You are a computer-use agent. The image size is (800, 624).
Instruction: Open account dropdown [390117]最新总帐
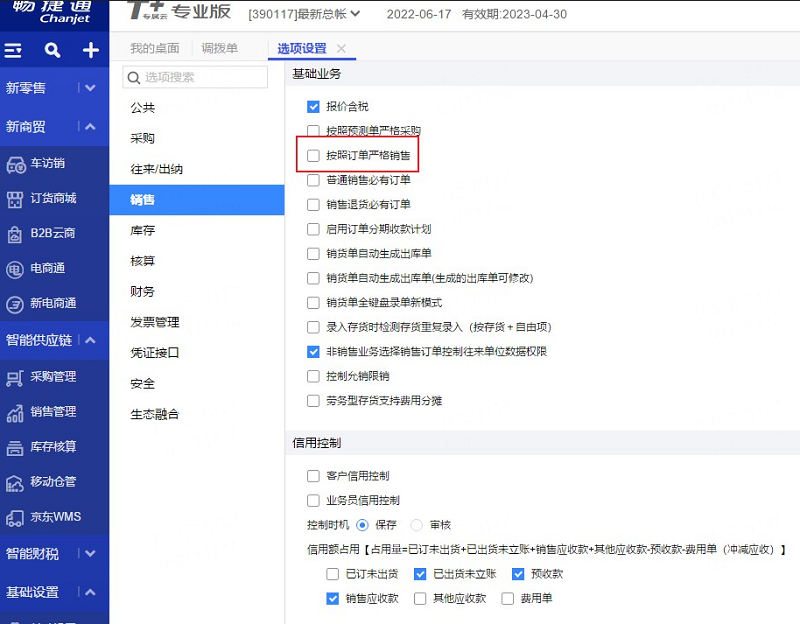[x=304, y=14]
